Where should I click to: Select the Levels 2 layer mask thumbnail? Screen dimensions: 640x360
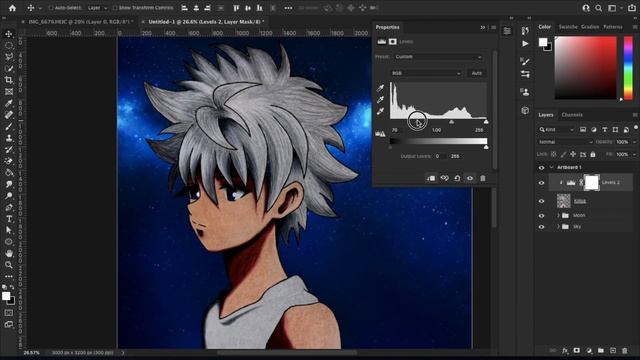click(x=591, y=182)
